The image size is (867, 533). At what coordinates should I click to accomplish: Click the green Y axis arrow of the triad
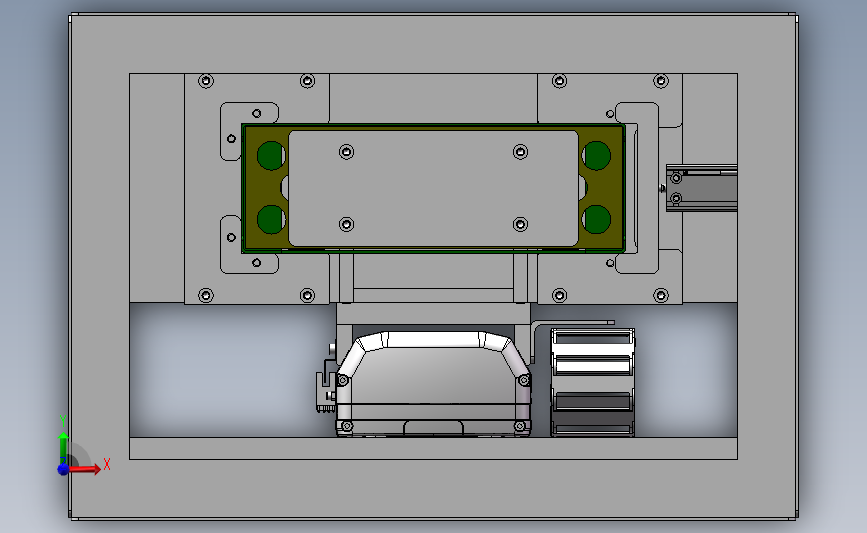[x=64, y=446]
